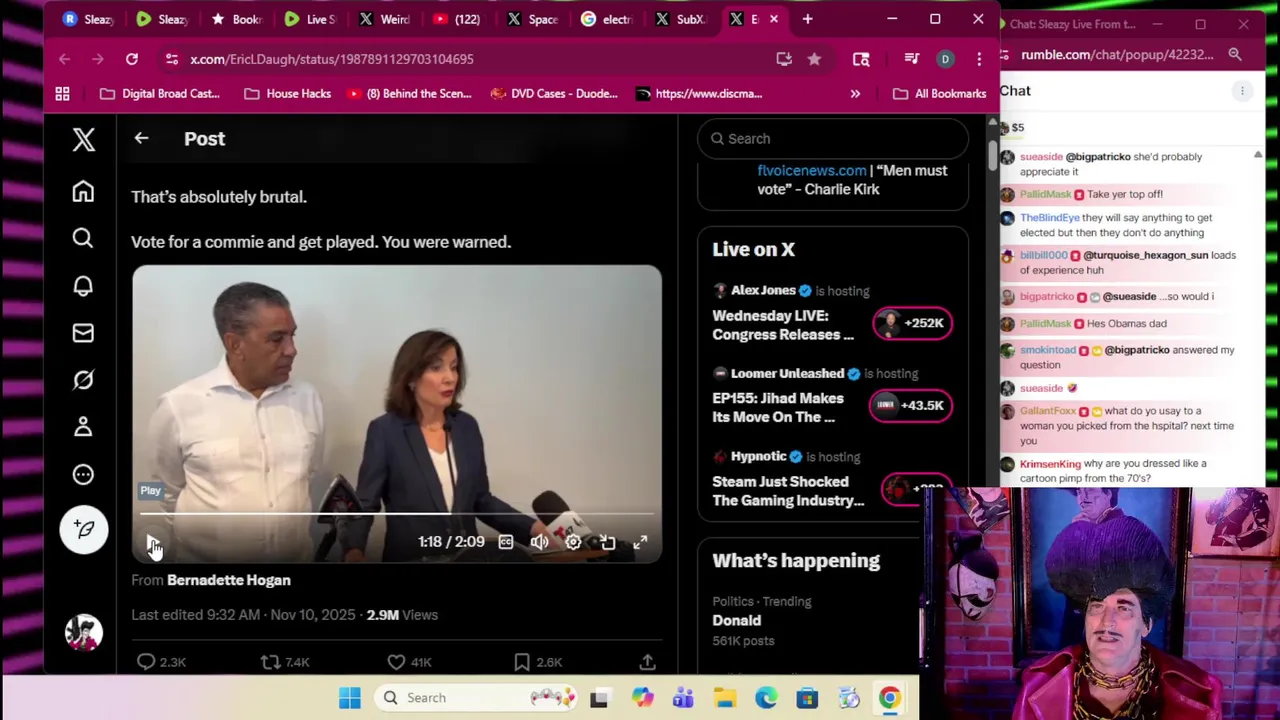Image resolution: width=1280 pixels, height=720 pixels.
Task: Open Rumble chat options three-dot menu
Action: click(1242, 91)
